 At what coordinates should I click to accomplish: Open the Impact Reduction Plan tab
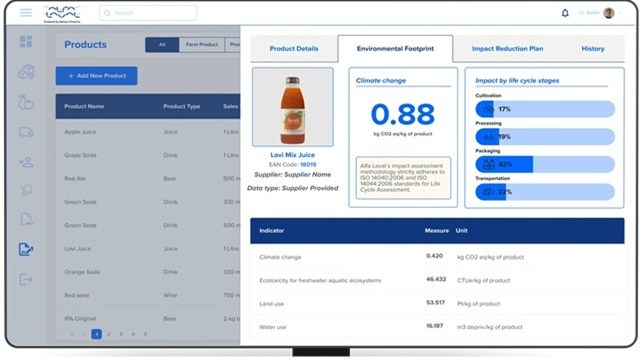pos(507,49)
